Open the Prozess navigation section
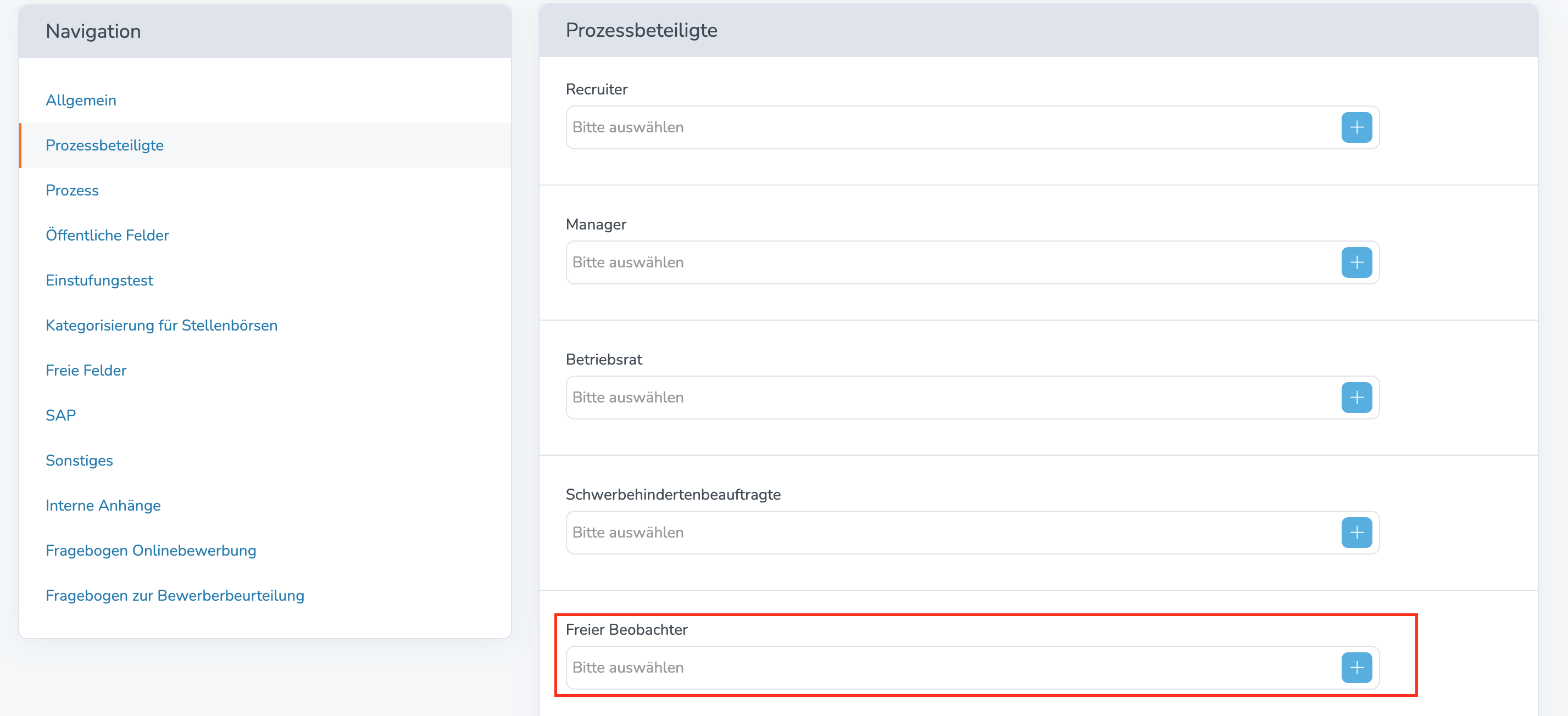Image resolution: width=1568 pixels, height=716 pixels. tap(72, 191)
